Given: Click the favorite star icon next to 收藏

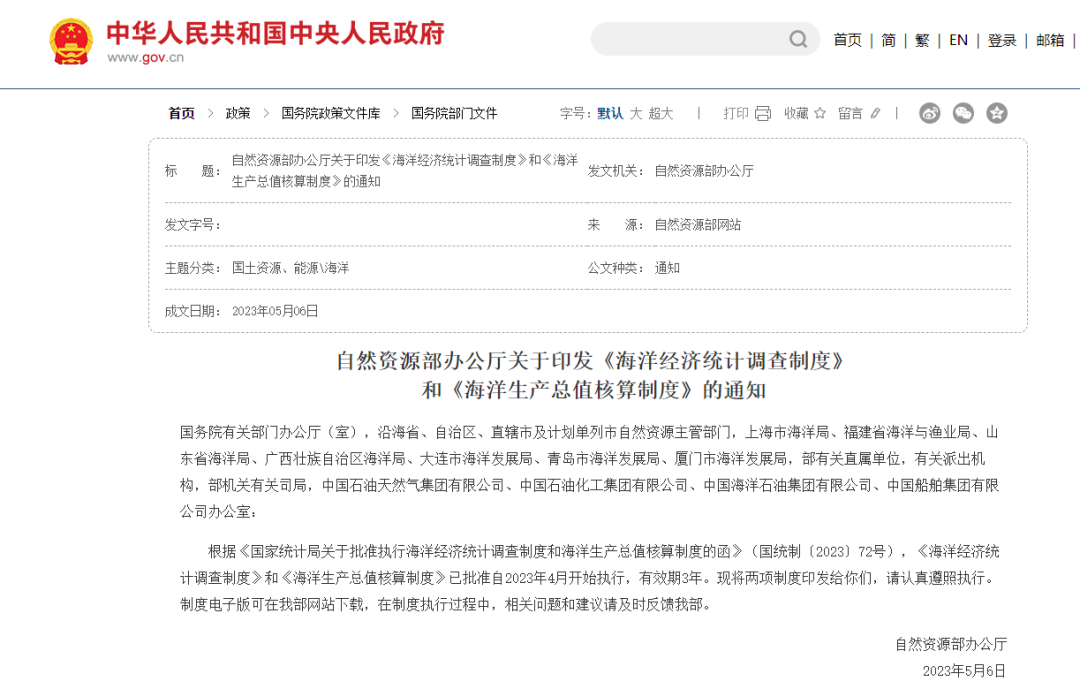Looking at the screenshot, I should coord(820,114).
